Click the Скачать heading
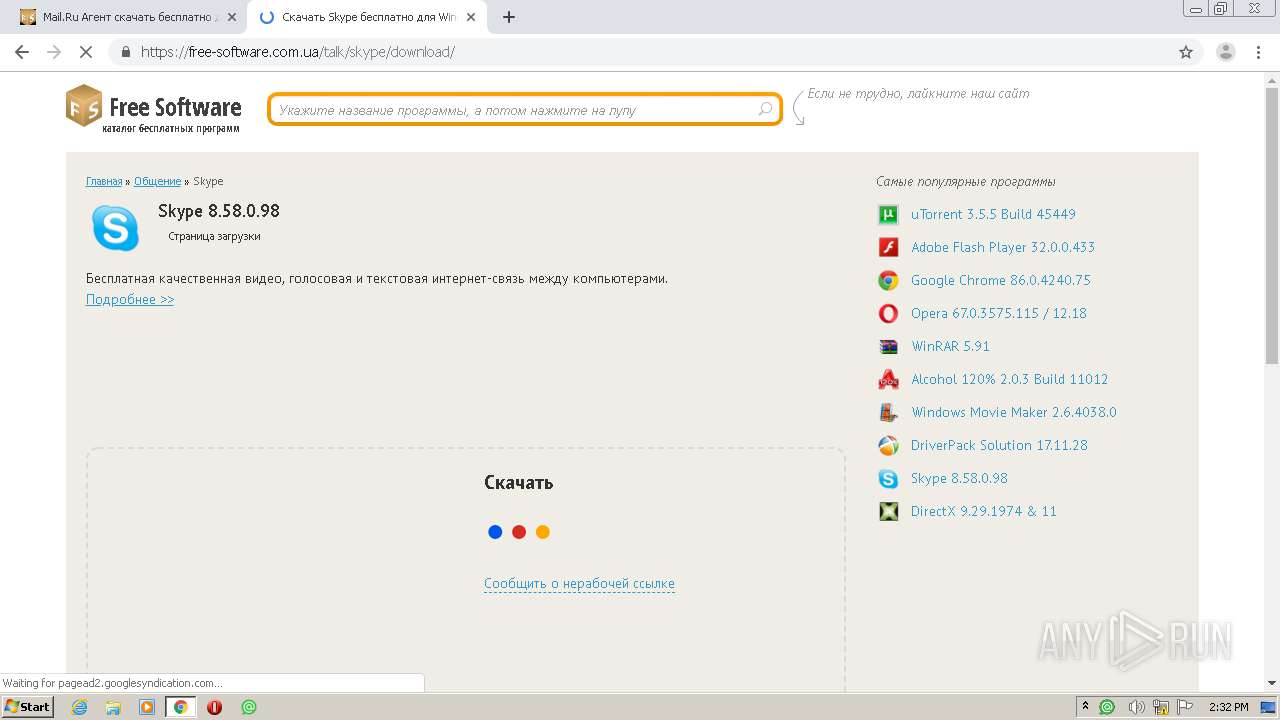The height and width of the screenshot is (720, 1280). 518,482
